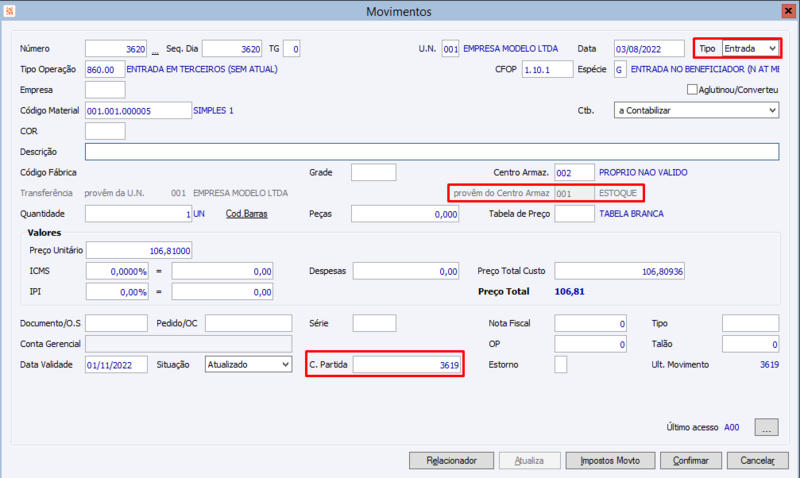Click the provêm do Centro Armaz field 001
800x478 pixels.
[574, 193]
